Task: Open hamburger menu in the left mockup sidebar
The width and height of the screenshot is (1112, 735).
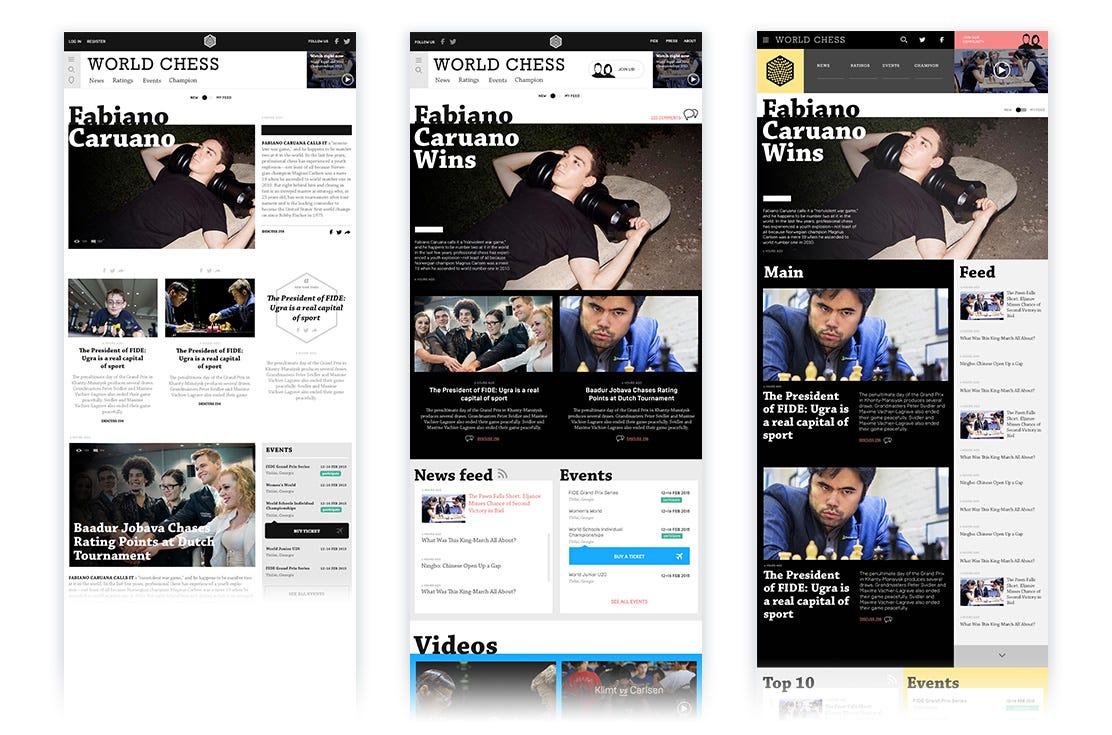Action: [71, 60]
